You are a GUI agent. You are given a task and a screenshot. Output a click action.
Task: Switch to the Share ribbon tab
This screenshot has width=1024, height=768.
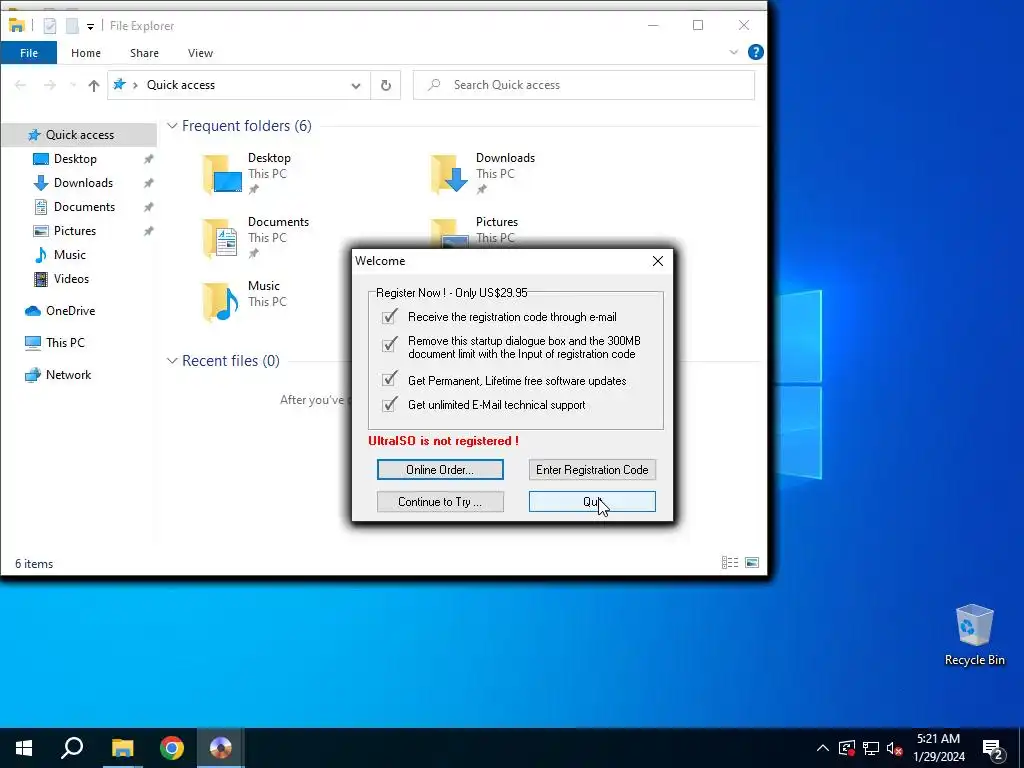(144, 53)
